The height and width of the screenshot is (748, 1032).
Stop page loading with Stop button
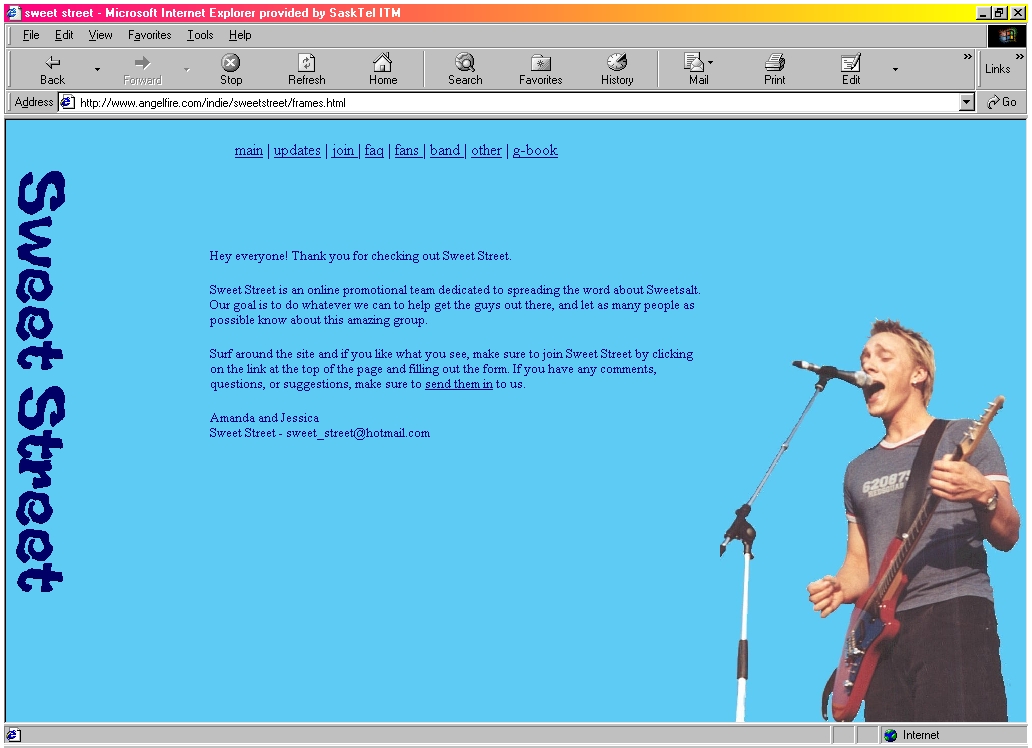231,69
